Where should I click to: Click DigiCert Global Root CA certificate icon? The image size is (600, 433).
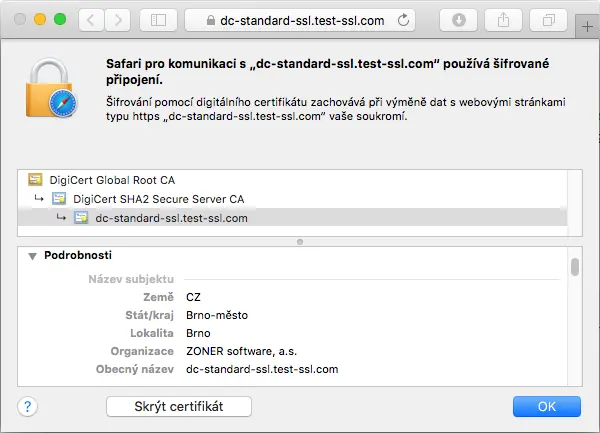(x=35, y=179)
